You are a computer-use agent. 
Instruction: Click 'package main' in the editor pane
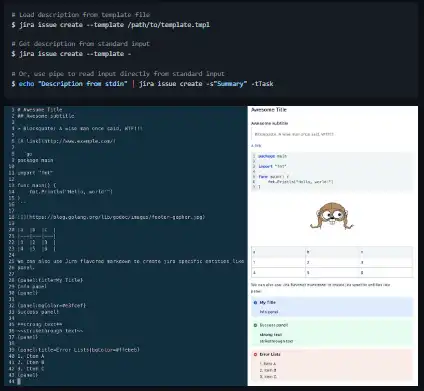tap(35, 160)
